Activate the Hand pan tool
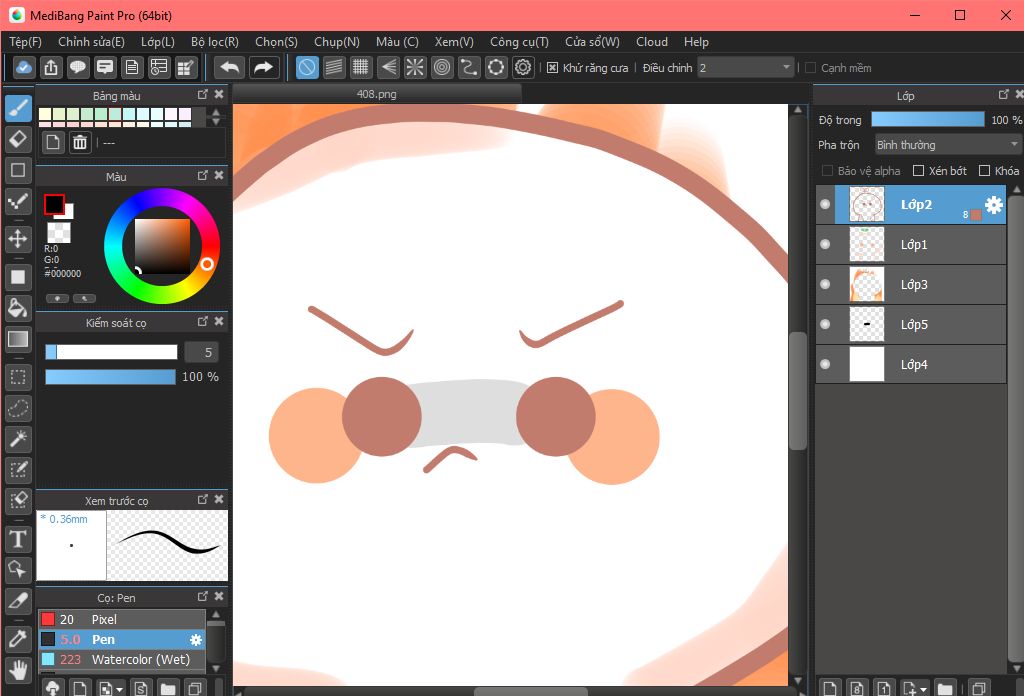This screenshot has height=696, width=1024. [18, 670]
